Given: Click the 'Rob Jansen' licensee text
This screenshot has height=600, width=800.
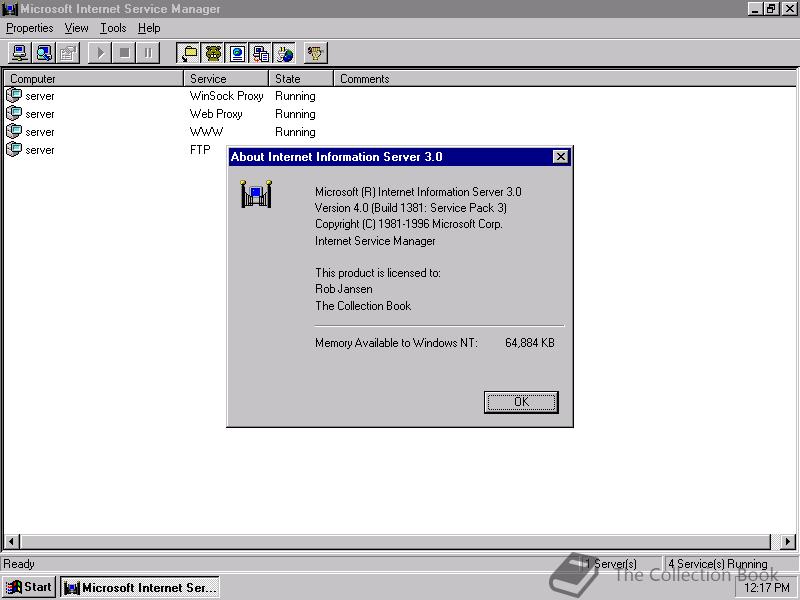Looking at the screenshot, I should coord(344,289).
